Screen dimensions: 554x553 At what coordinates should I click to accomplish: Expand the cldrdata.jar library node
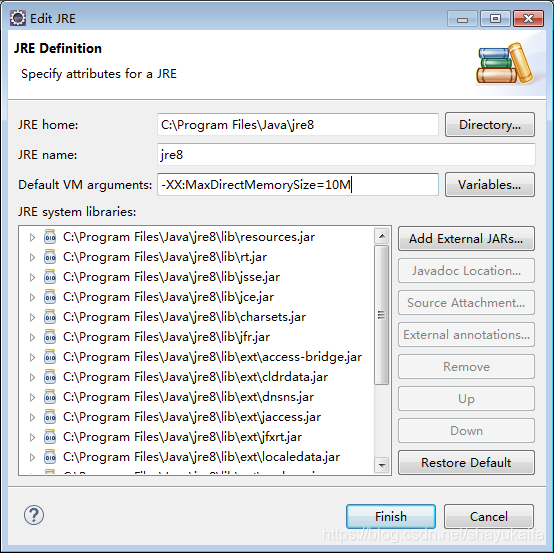pos(32,377)
